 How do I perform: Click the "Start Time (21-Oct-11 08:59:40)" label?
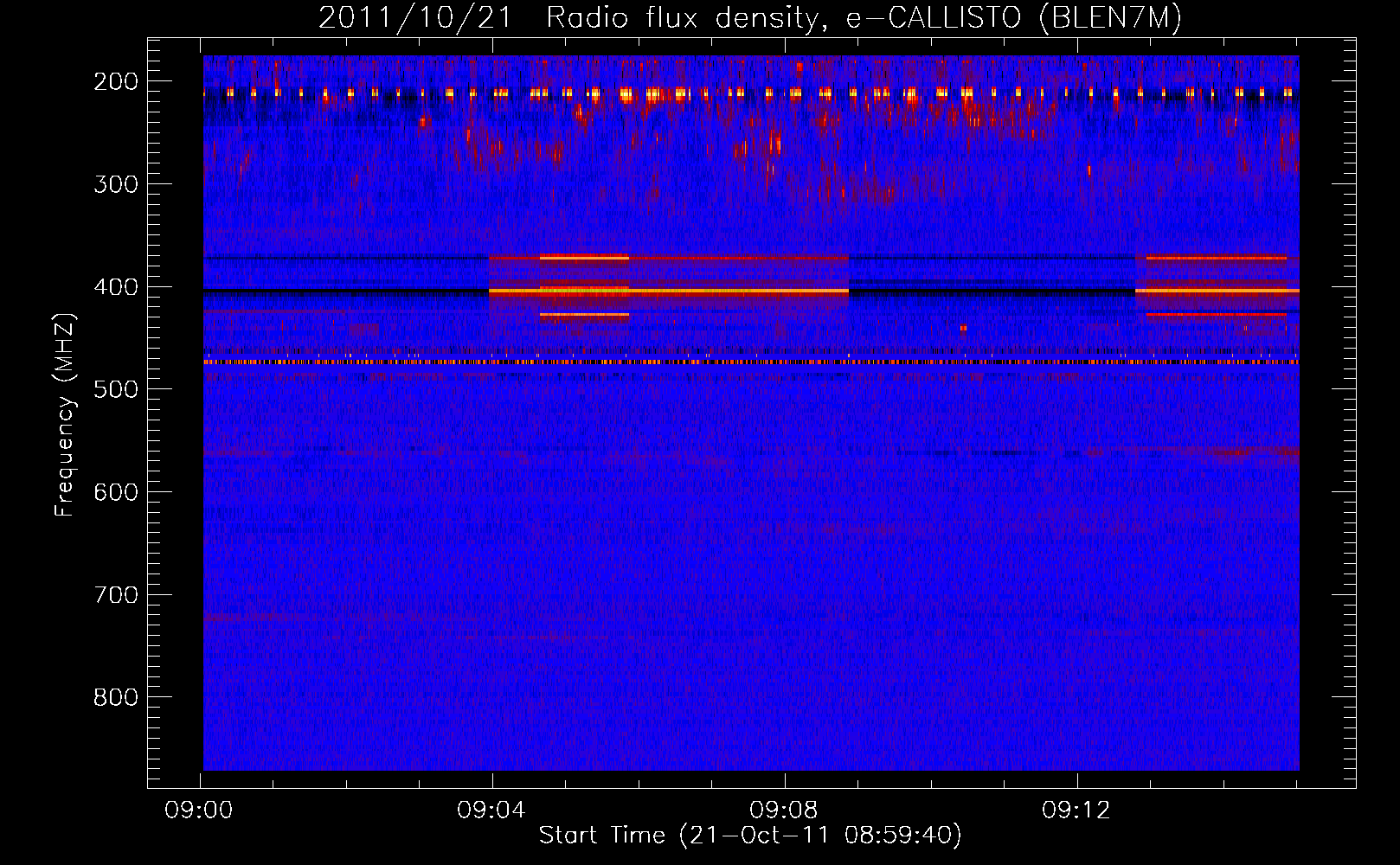pyautogui.click(x=750, y=836)
